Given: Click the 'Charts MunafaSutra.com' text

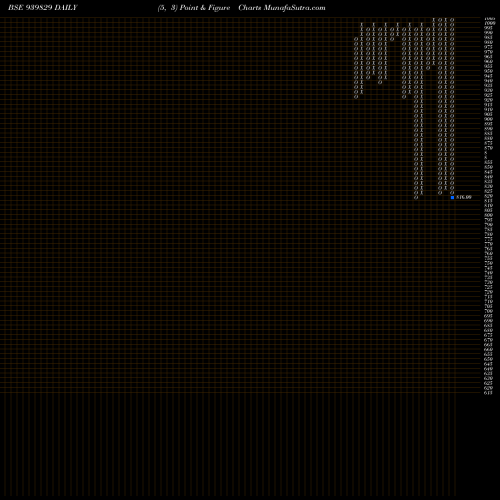Looking at the screenshot, I should pos(282,8).
